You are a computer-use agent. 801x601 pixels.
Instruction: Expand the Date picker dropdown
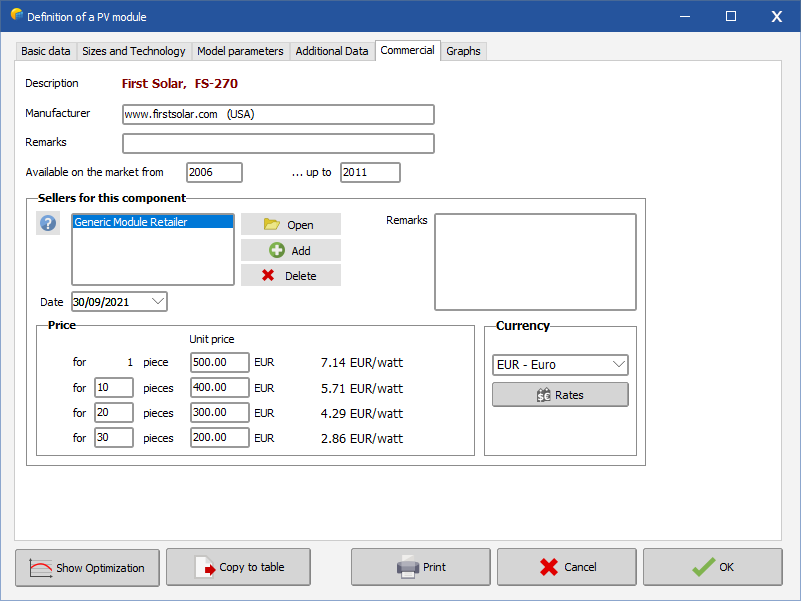158,302
